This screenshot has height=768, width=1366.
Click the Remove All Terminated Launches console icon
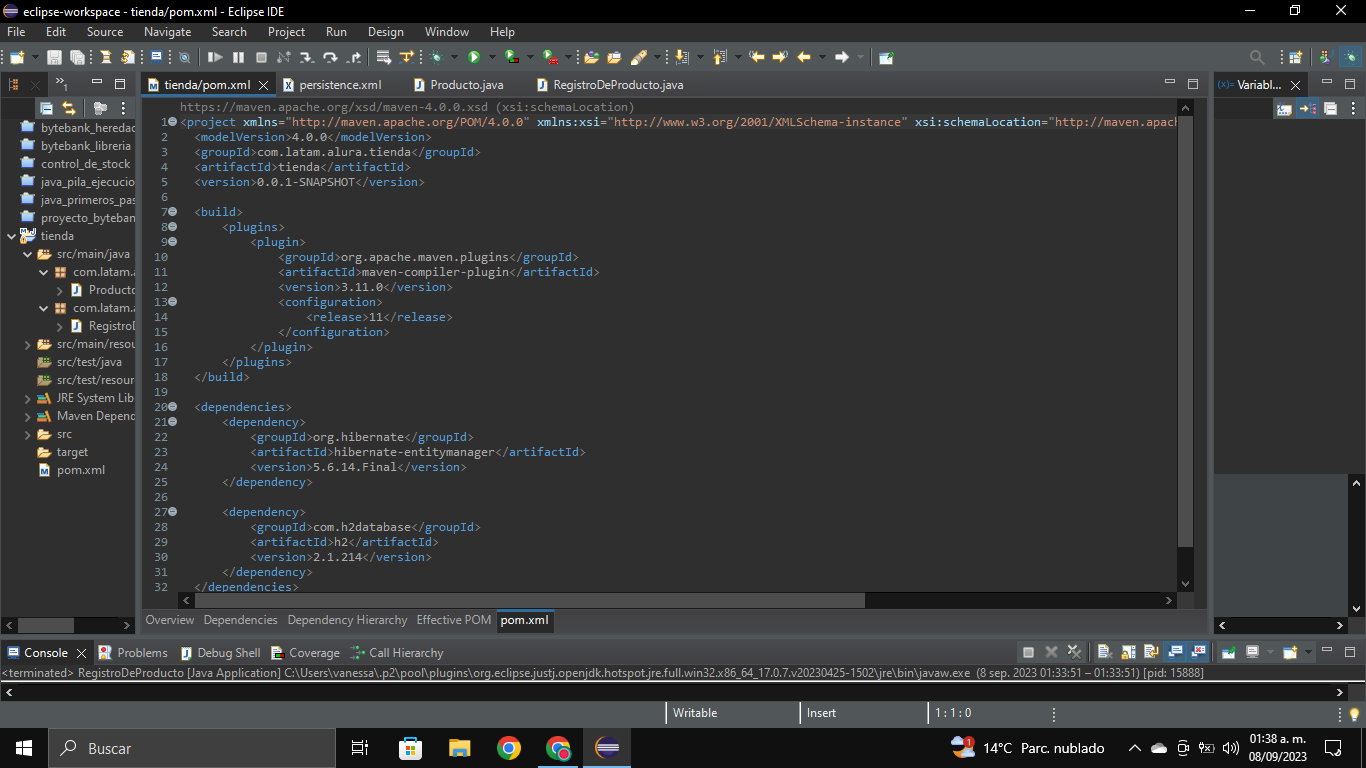(1075, 652)
